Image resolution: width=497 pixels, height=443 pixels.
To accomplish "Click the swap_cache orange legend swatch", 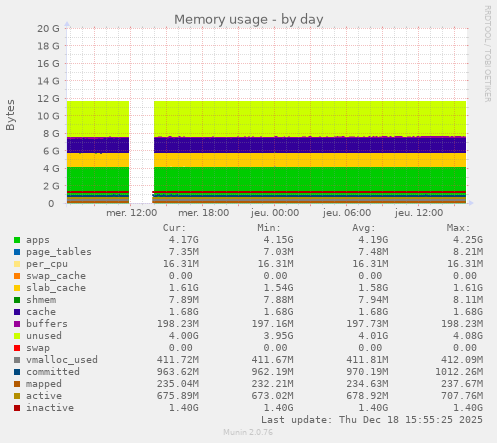I will coord(17,276).
